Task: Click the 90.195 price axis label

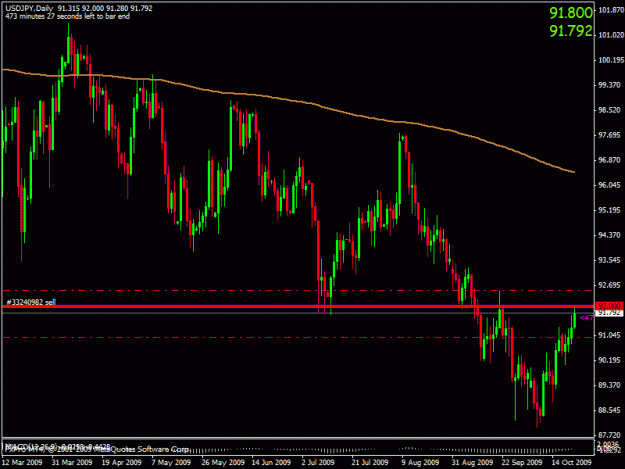Action: pyautogui.click(x=611, y=360)
